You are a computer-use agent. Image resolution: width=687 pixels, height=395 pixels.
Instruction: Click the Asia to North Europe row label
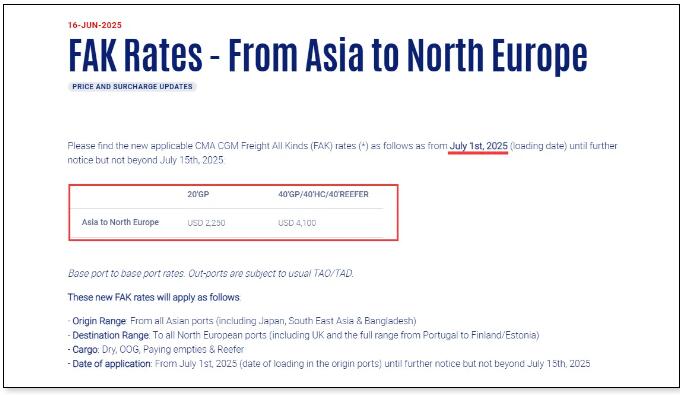(x=120, y=222)
